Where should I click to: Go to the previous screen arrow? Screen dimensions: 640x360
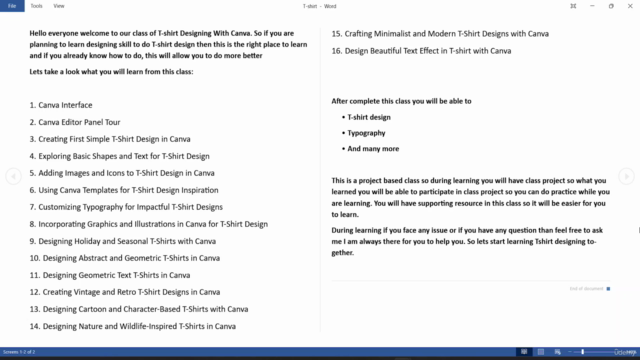(x=13, y=176)
